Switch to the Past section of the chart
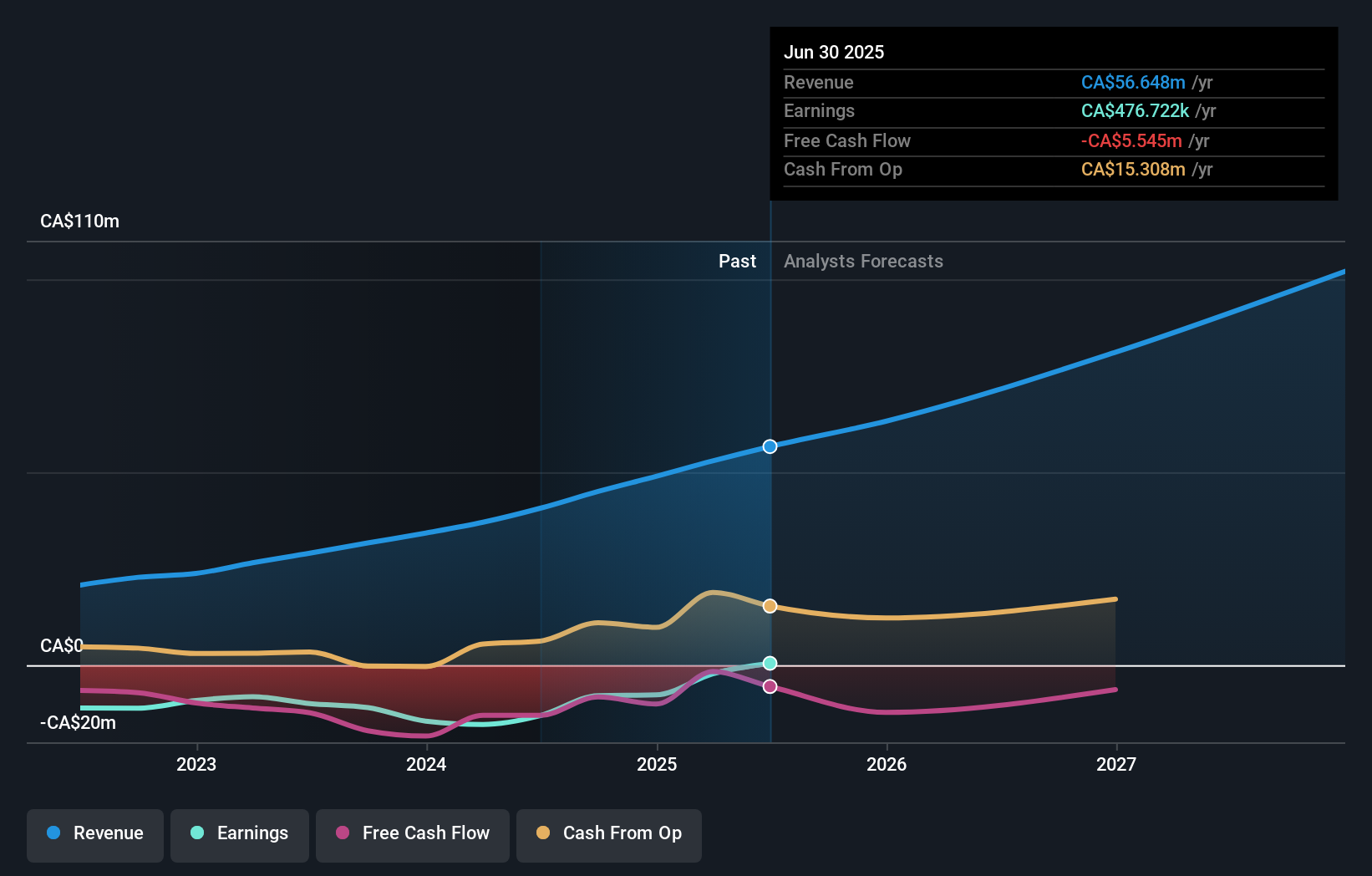1372x876 pixels. (x=737, y=262)
